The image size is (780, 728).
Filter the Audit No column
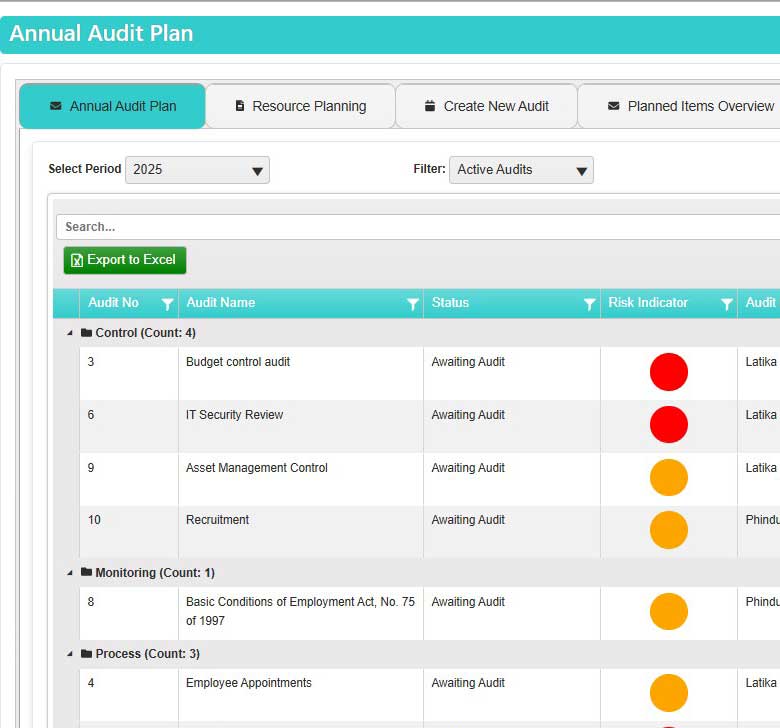[x=168, y=304]
